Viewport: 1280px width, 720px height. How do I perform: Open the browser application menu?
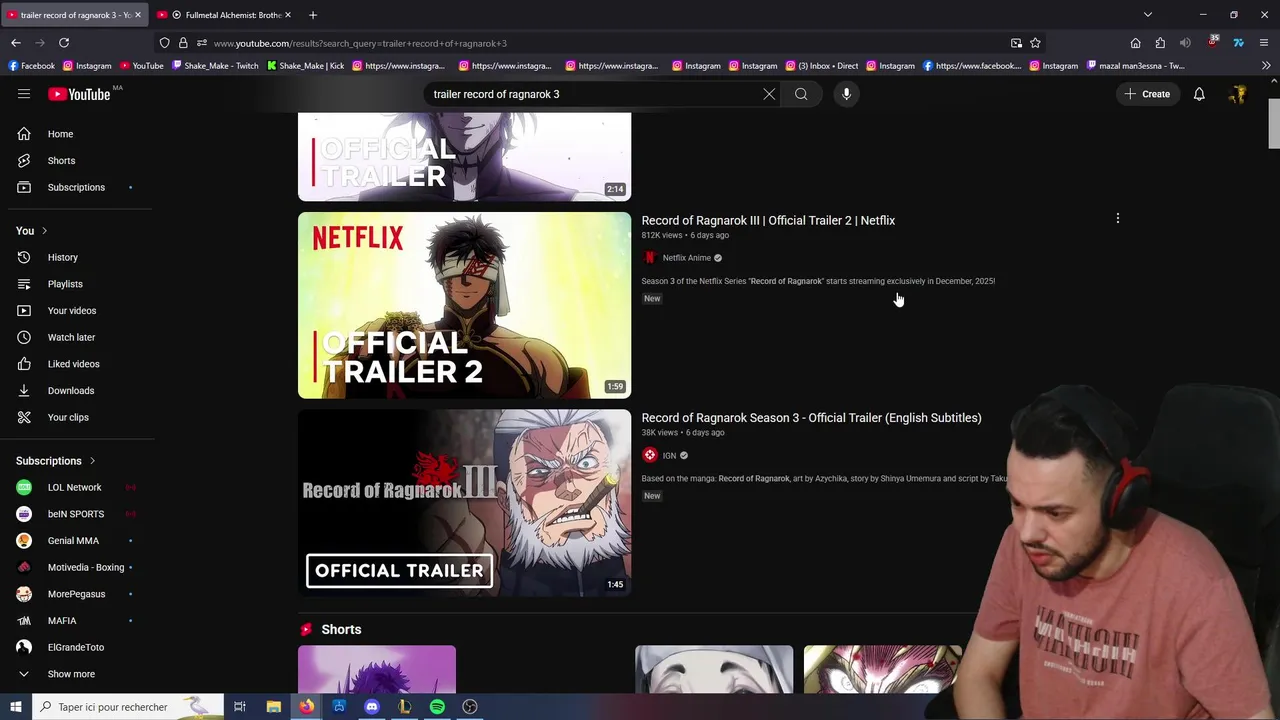point(1265,43)
